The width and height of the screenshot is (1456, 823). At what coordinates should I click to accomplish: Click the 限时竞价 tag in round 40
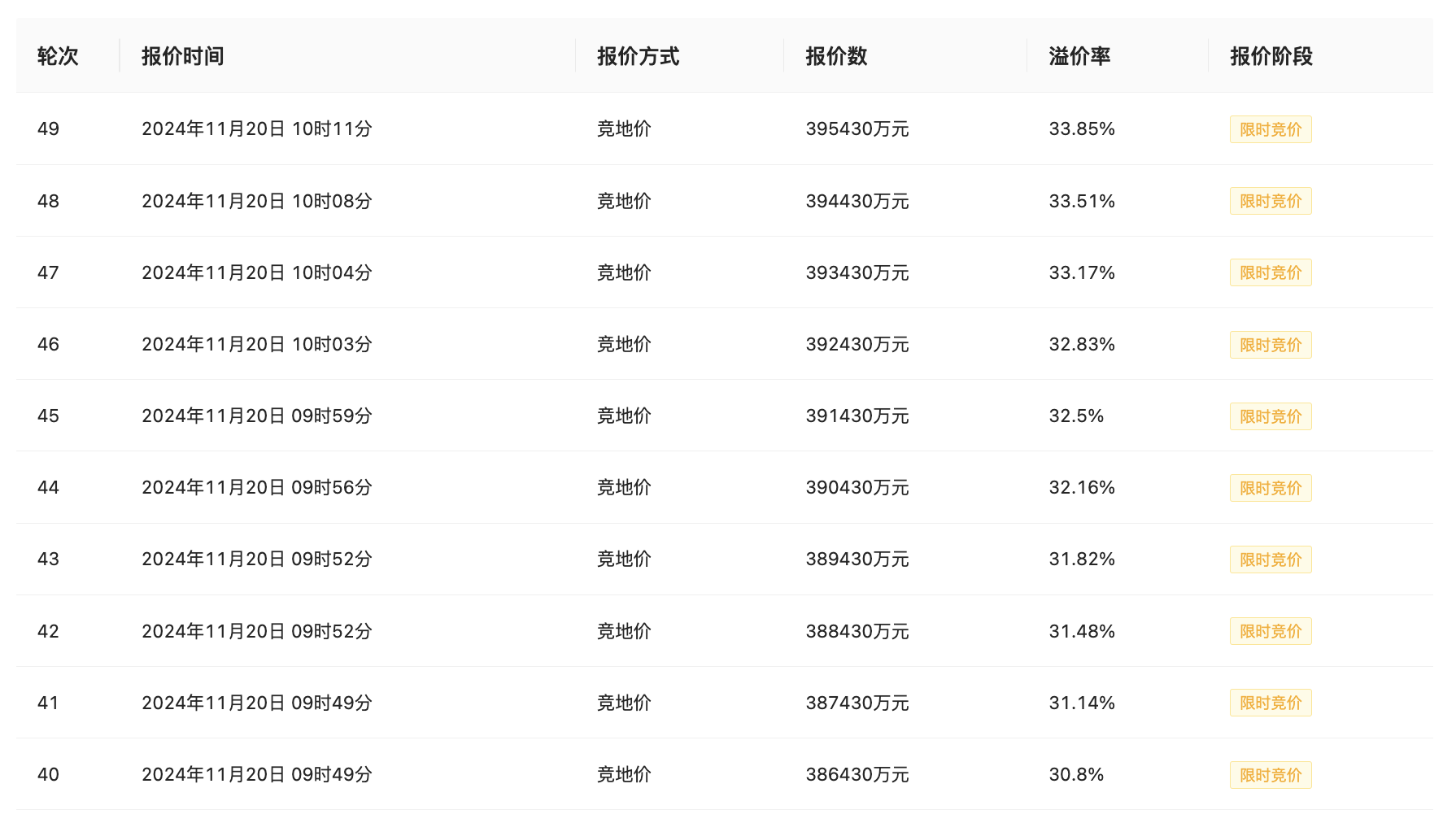tap(1271, 775)
